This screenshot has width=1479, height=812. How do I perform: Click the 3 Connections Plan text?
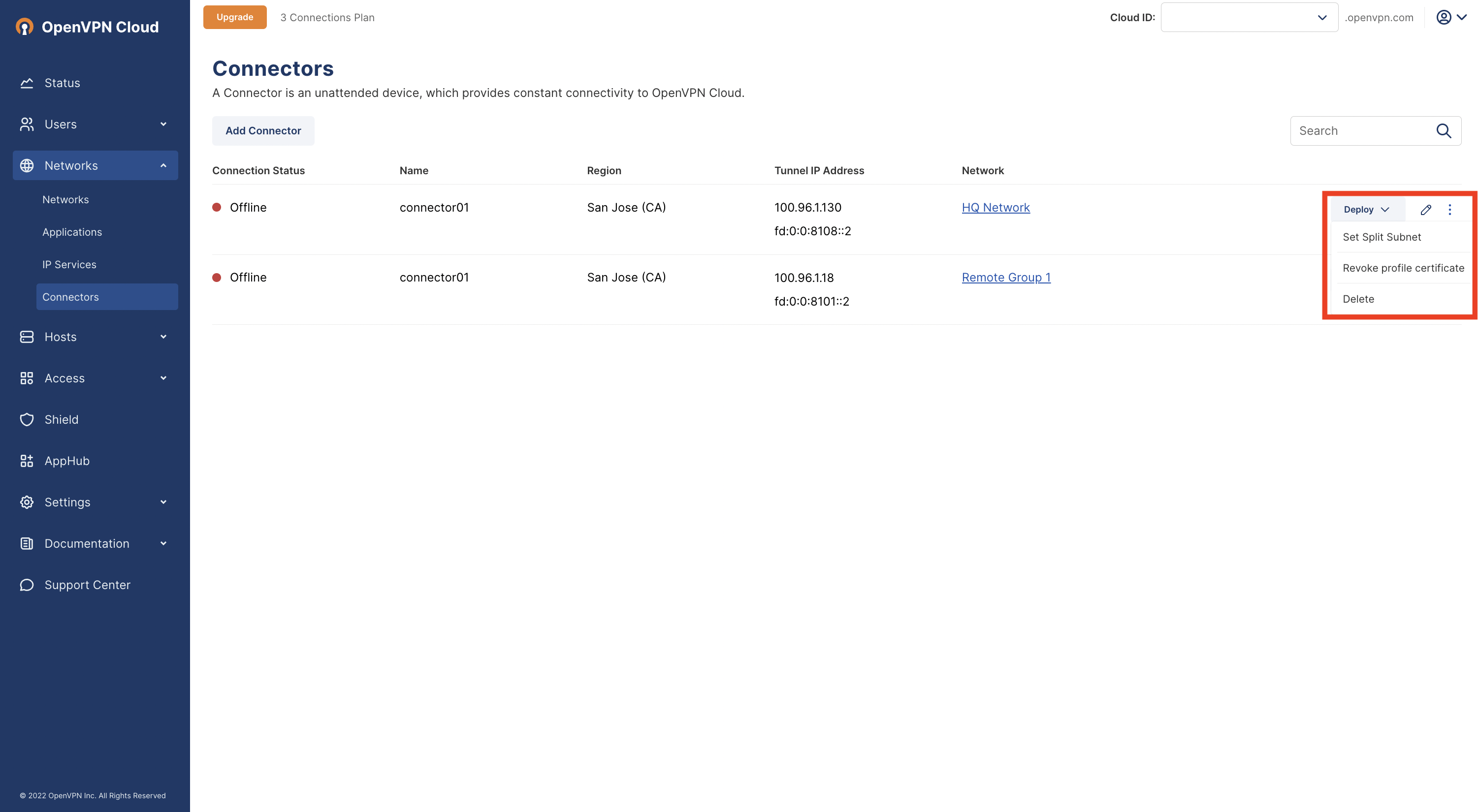(327, 17)
